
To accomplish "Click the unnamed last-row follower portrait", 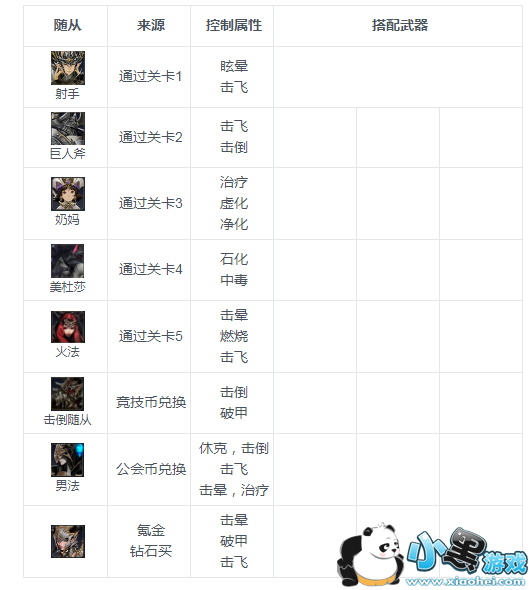I will click(68, 541).
